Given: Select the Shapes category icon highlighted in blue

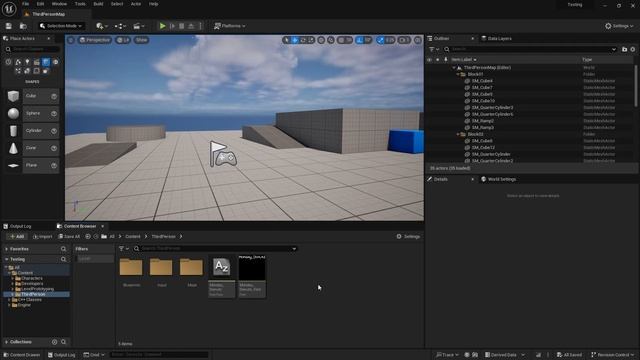Looking at the screenshot, I should [x=46, y=62].
